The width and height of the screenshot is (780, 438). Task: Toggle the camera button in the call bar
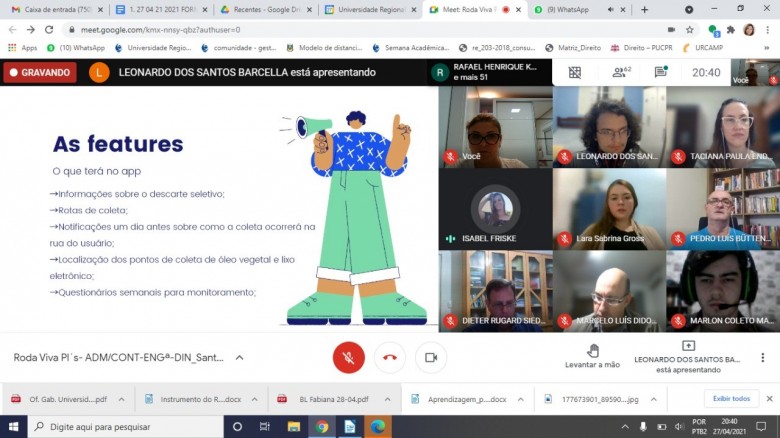tap(431, 357)
